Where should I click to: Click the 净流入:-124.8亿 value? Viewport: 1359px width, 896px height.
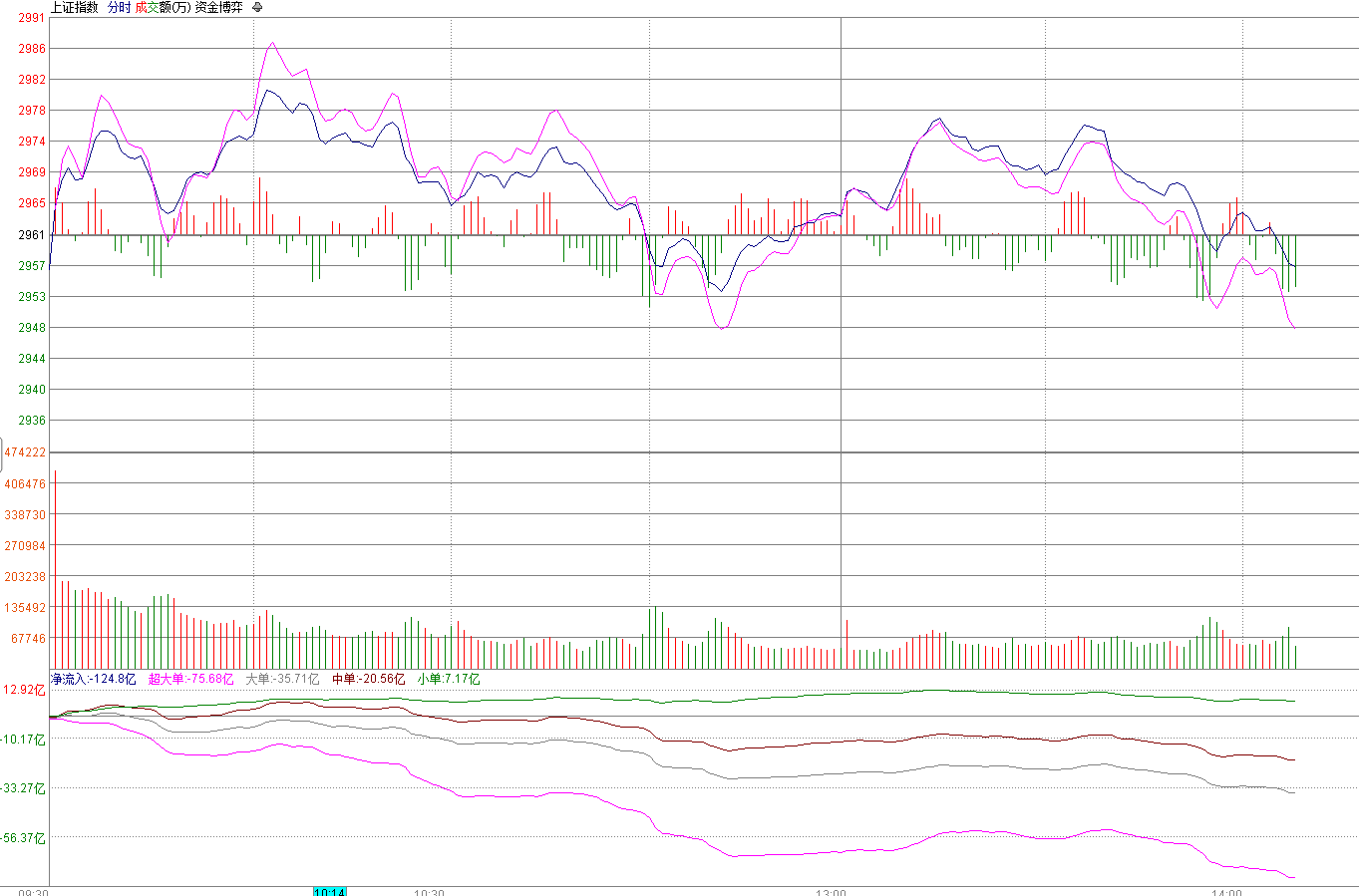click(94, 679)
